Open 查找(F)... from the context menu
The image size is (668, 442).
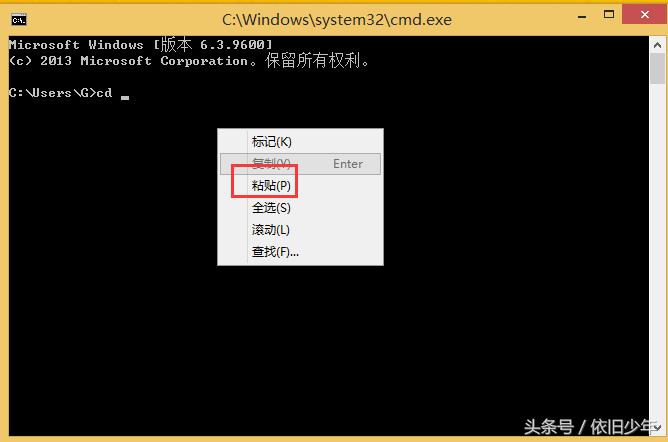tap(300, 252)
